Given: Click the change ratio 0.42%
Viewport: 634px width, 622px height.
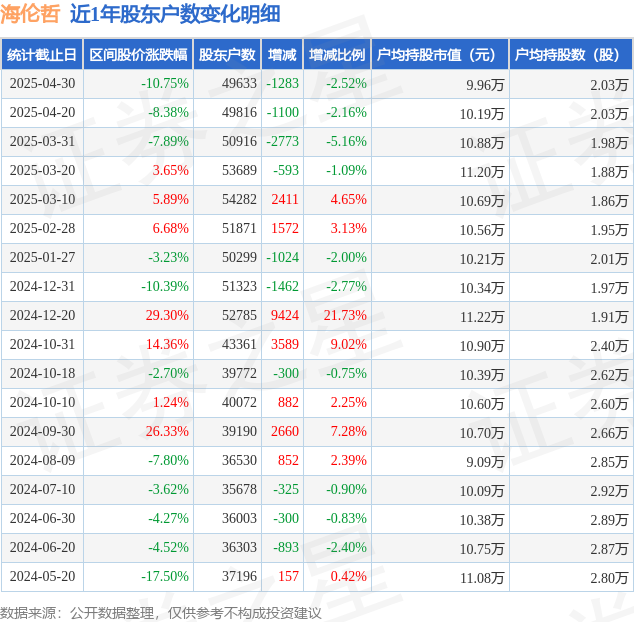Looking at the screenshot, I should pyautogui.click(x=349, y=576).
